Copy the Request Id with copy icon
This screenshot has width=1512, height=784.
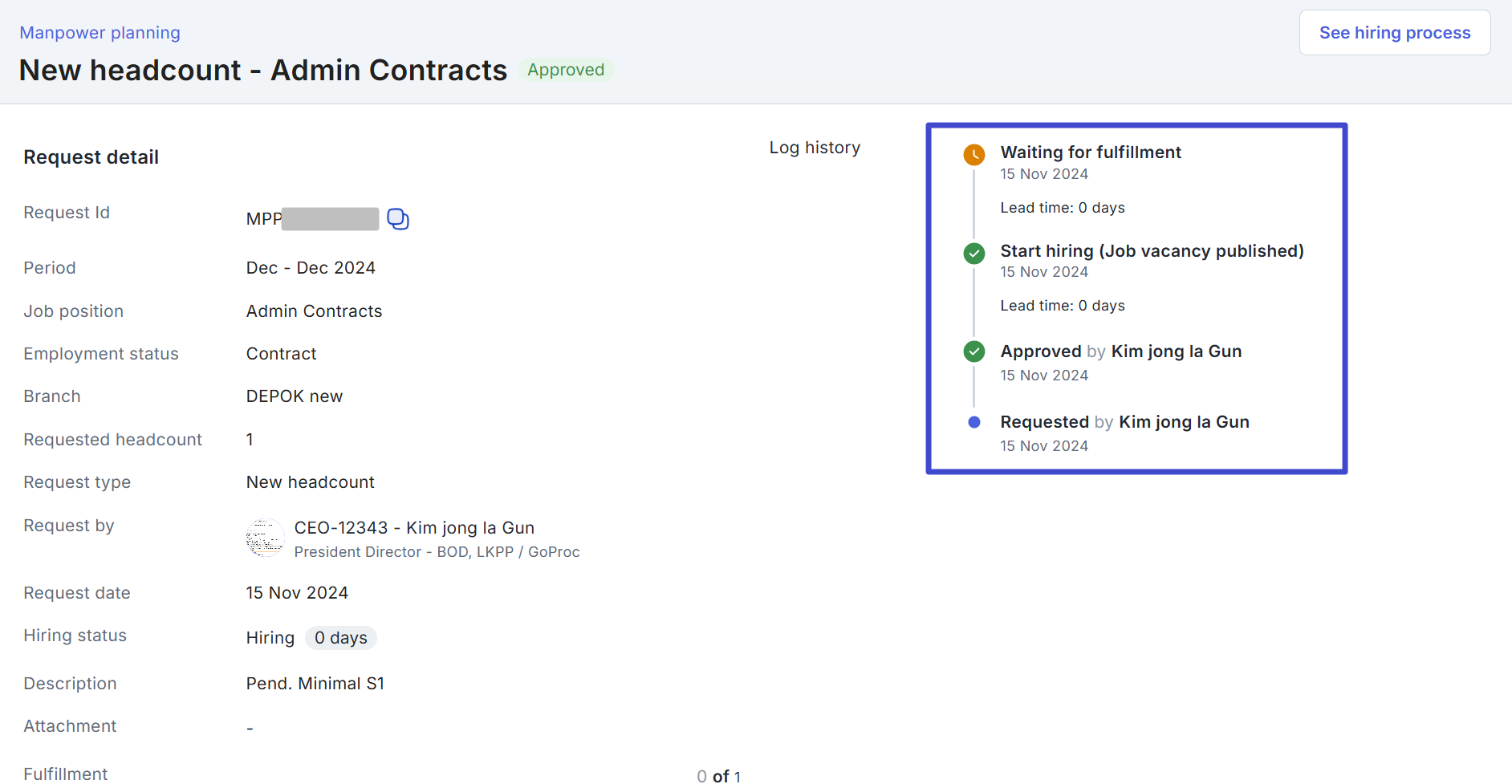398,219
